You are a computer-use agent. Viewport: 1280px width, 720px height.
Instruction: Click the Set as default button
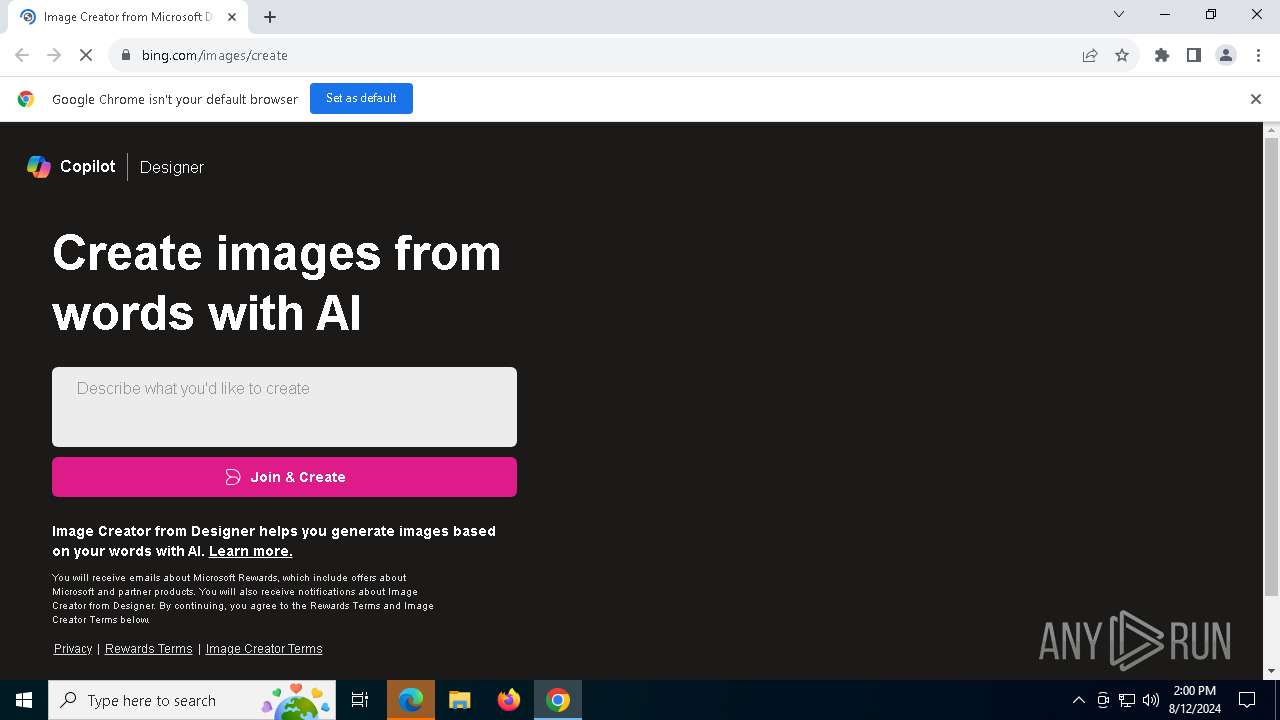coord(361,98)
